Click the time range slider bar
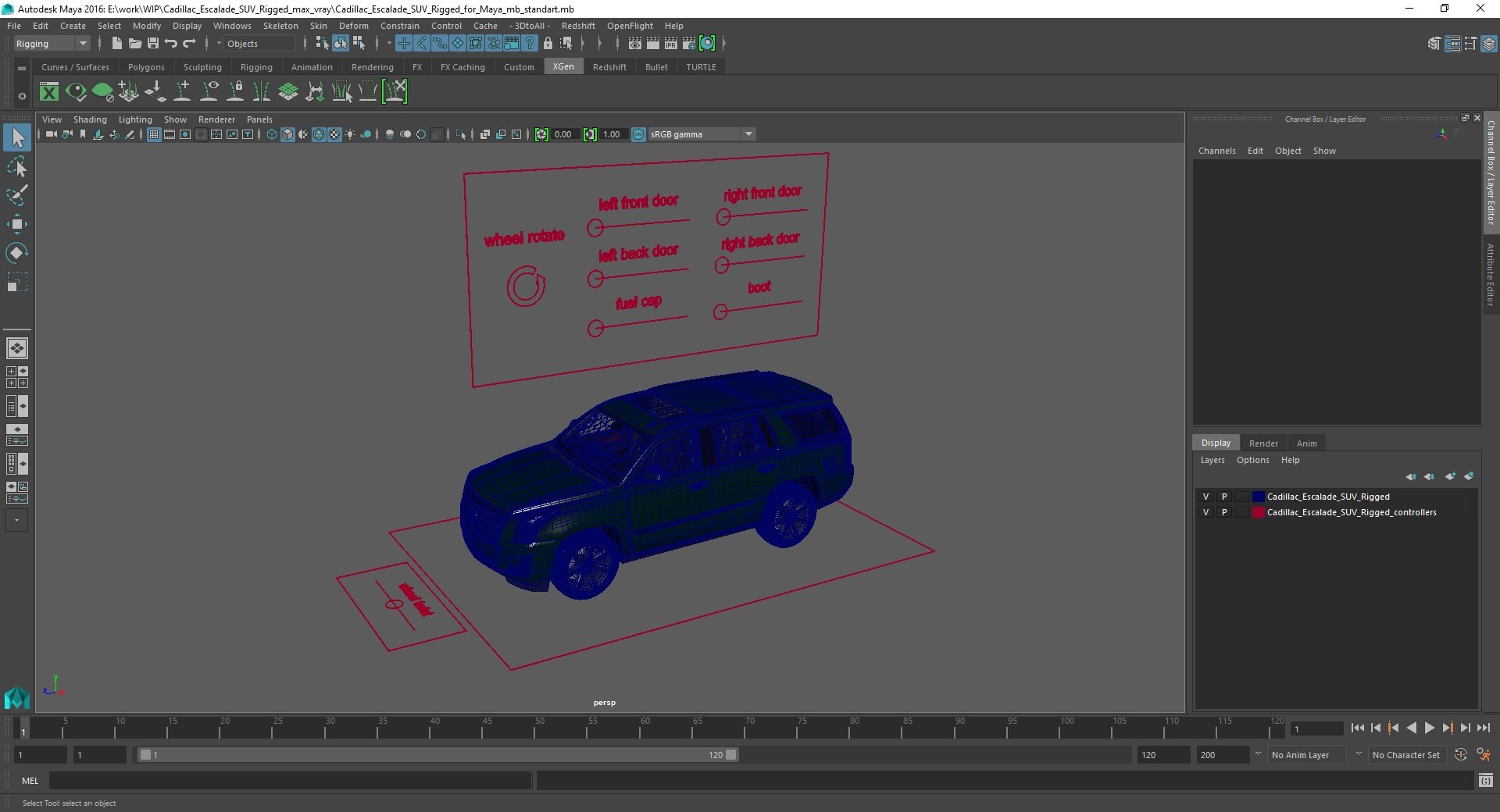This screenshot has width=1500, height=812. pyautogui.click(x=437, y=755)
